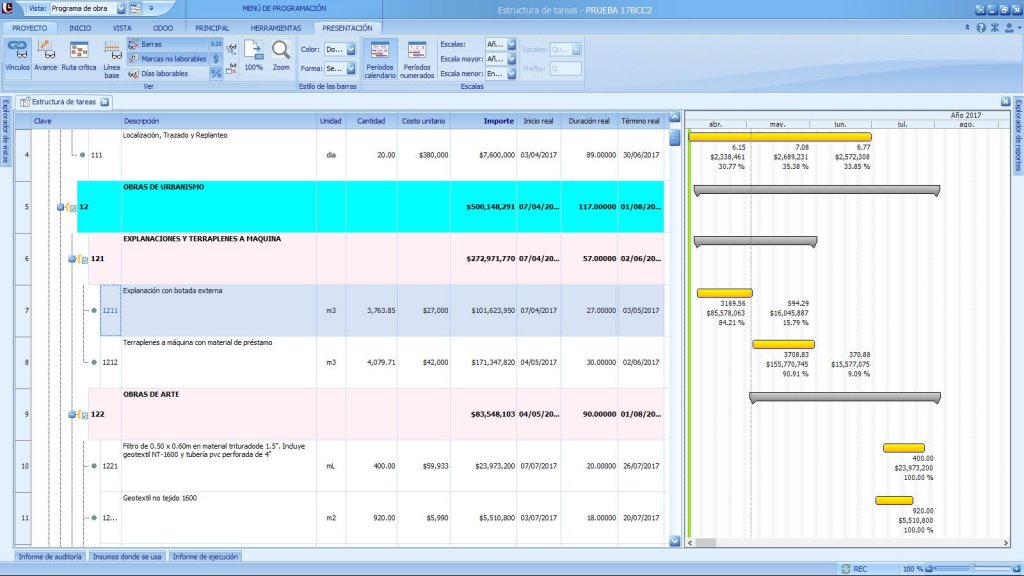Image resolution: width=1024 pixels, height=576 pixels.
Task: Toggle the Barras display option
Action: (151, 45)
